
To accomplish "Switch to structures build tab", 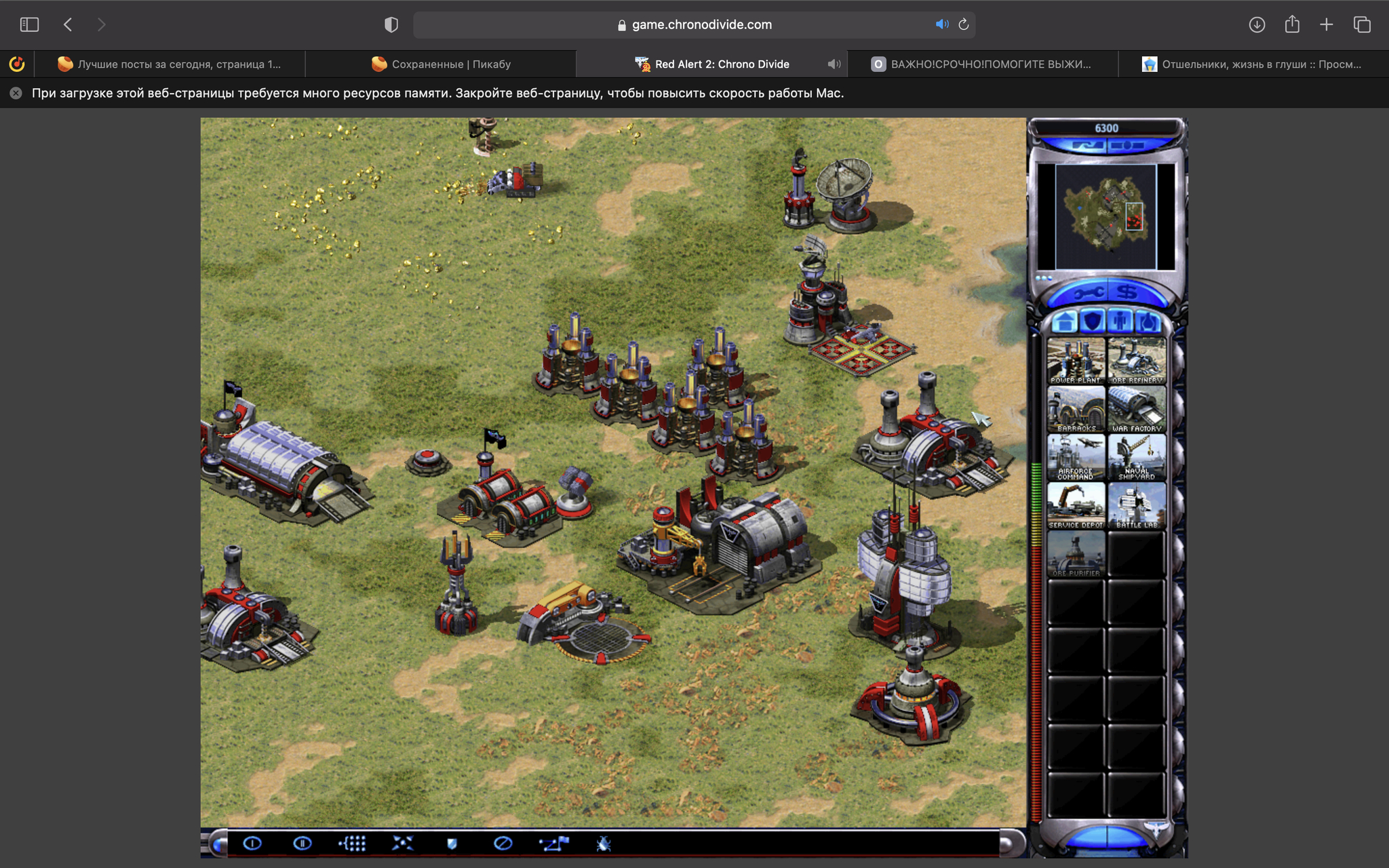I will [1065, 321].
